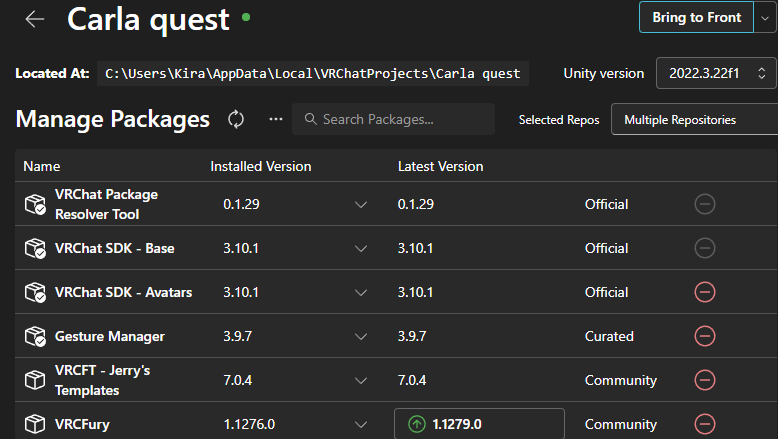Open the Multiple Repositories dropdown
Image resolution: width=778 pixels, height=439 pixels.
[694, 119]
